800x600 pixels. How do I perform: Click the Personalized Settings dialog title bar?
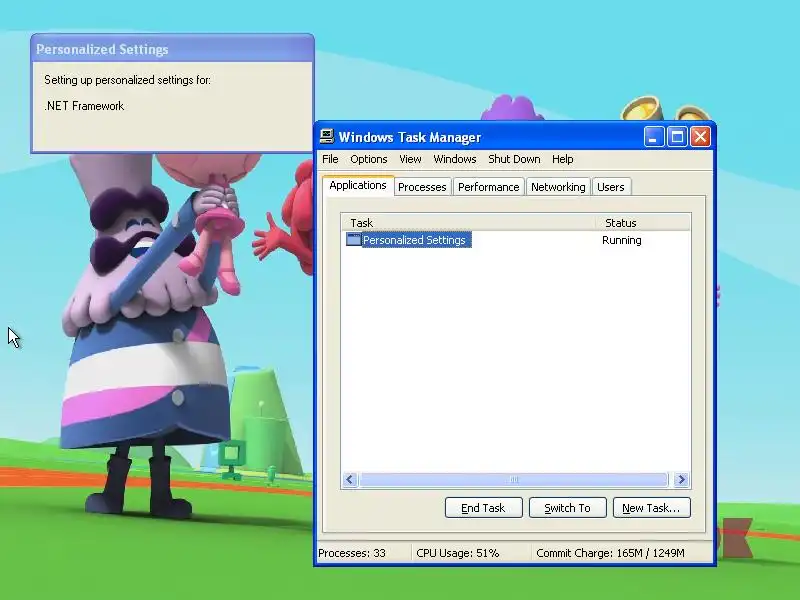(x=172, y=49)
